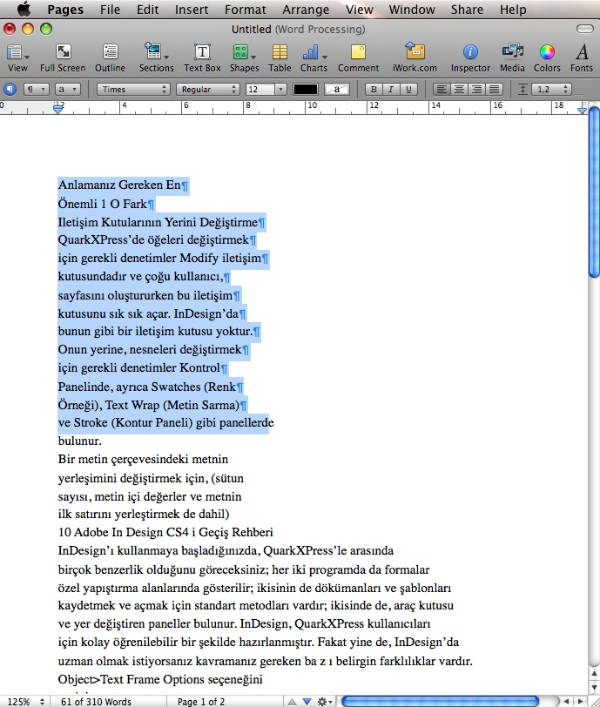
Task: Open the View toolbar button
Action: tap(17, 58)
